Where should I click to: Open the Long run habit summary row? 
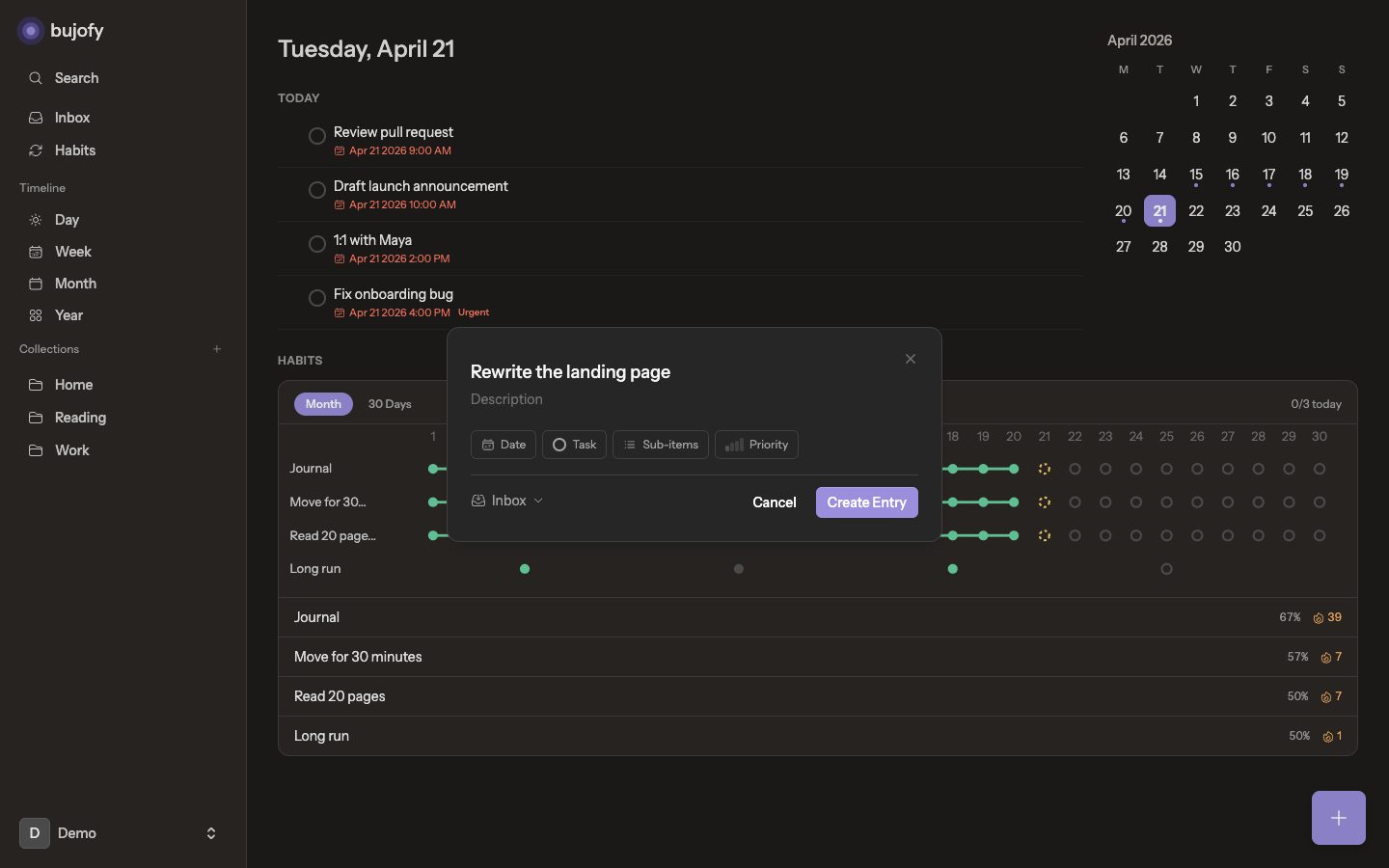(818, 736)
